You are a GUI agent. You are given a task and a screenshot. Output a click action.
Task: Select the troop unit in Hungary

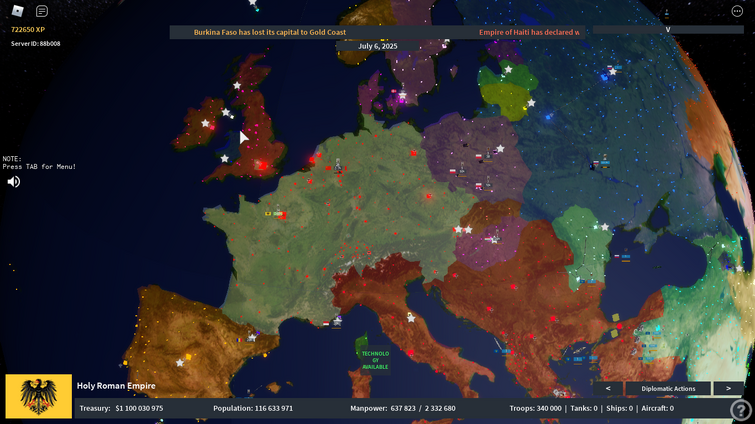[x=495, y=237]
